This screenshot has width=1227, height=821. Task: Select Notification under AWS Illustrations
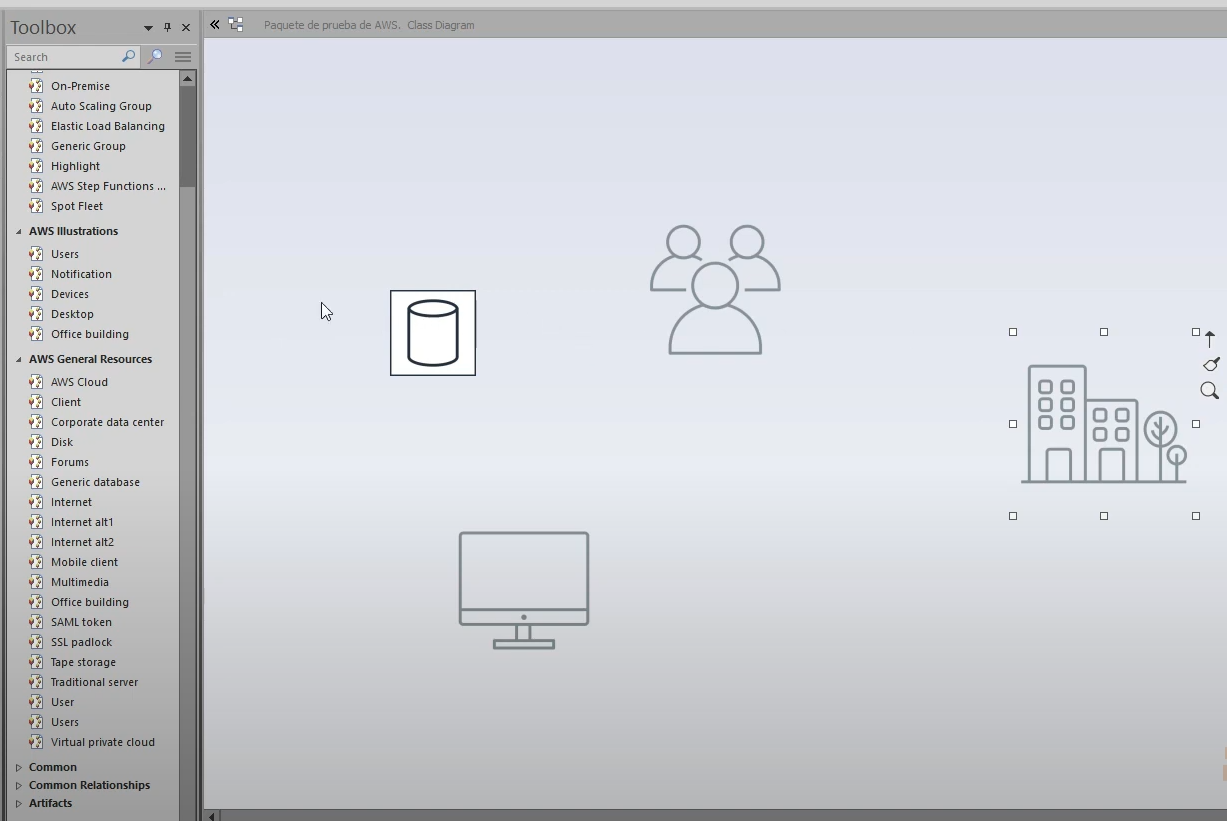coord(81,274)
